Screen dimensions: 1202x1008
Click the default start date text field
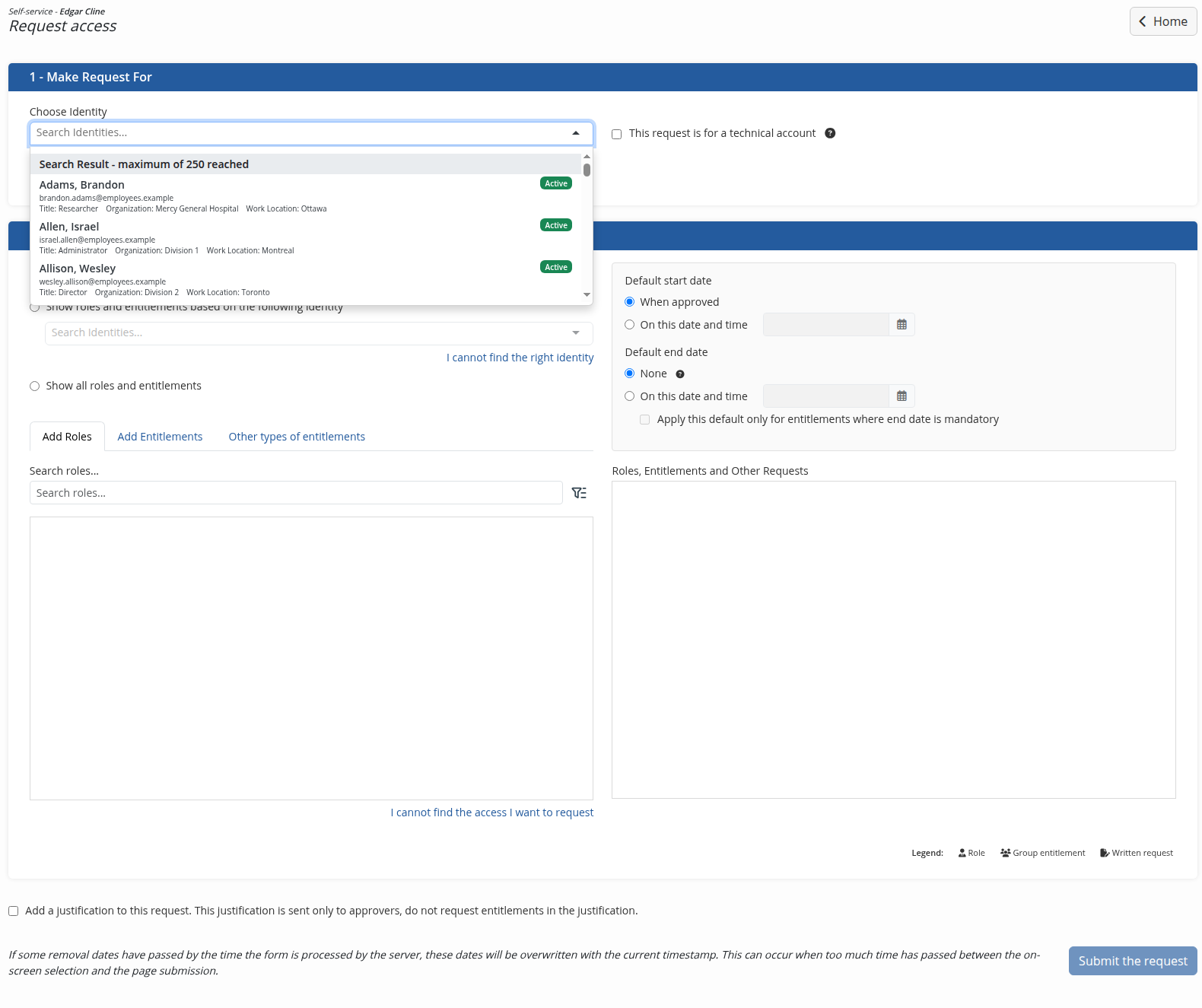[825, 325]
